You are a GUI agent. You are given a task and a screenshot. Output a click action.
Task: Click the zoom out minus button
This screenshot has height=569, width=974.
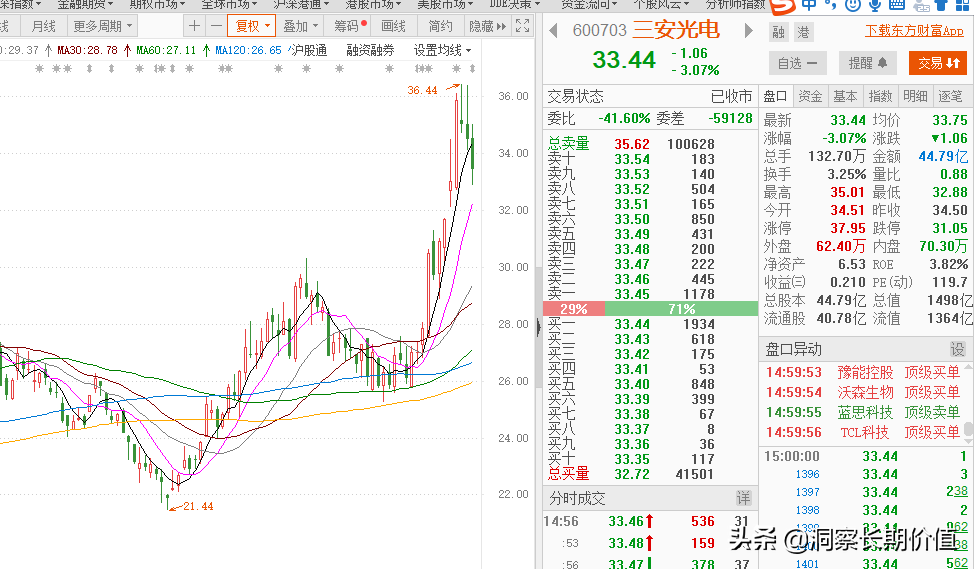click(216, 26)
